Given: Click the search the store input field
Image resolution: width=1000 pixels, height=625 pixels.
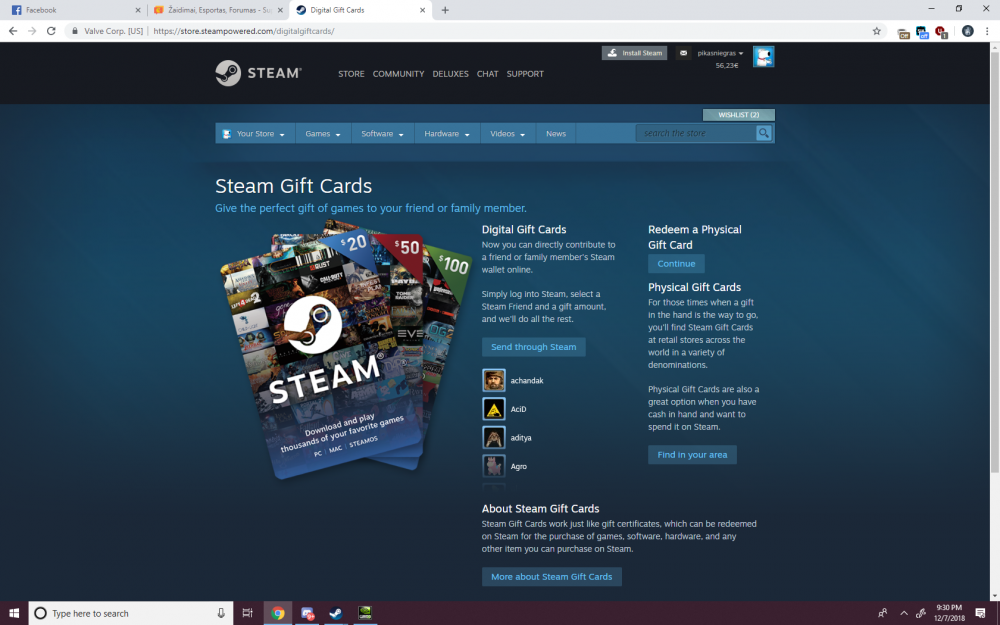Looking at the screenshot, I should pos(695,133).
